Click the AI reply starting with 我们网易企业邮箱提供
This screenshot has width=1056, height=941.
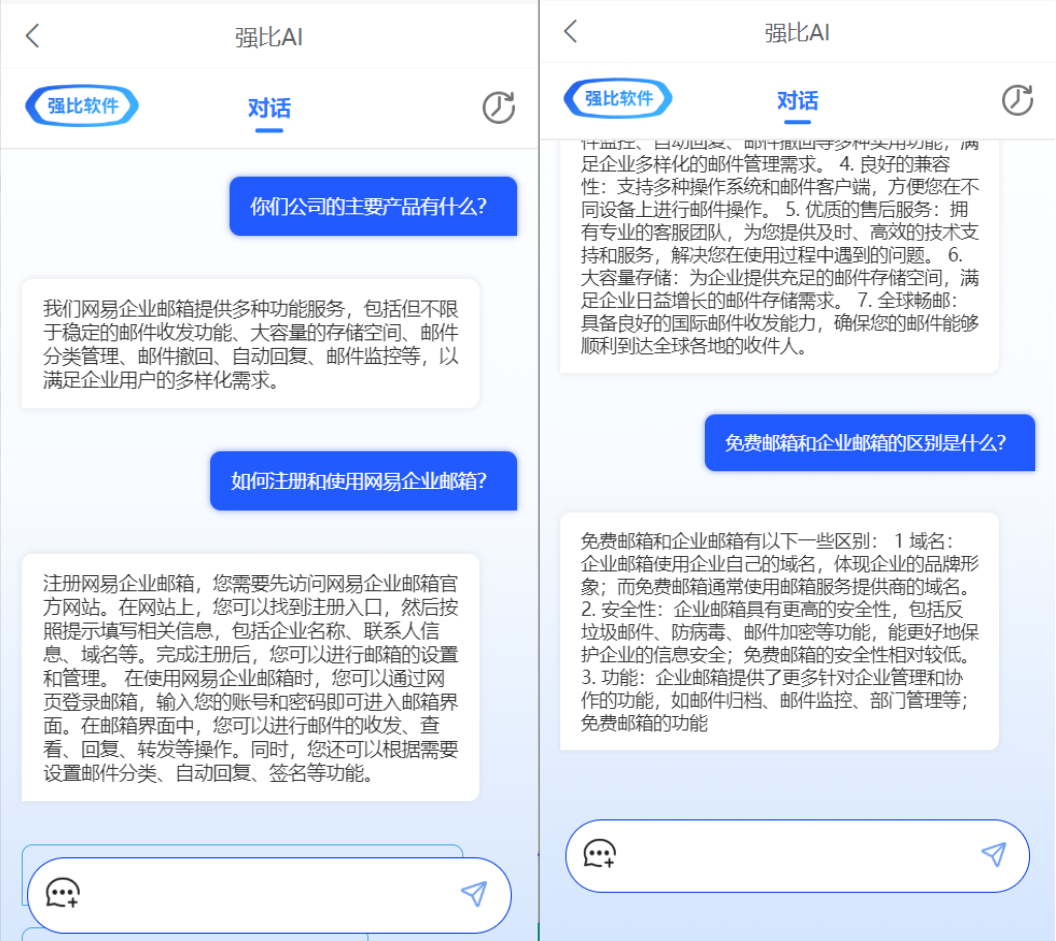[250, 344]
